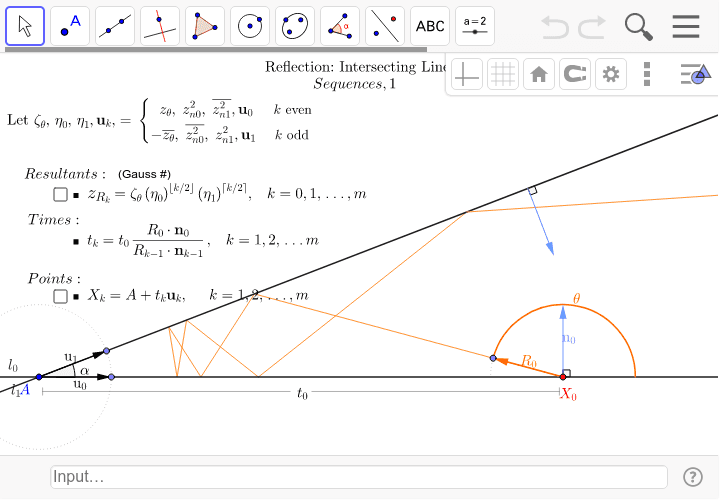The image size is (720, 500).
Task: Select the Ellipse tool
Action: click(295, 26)
